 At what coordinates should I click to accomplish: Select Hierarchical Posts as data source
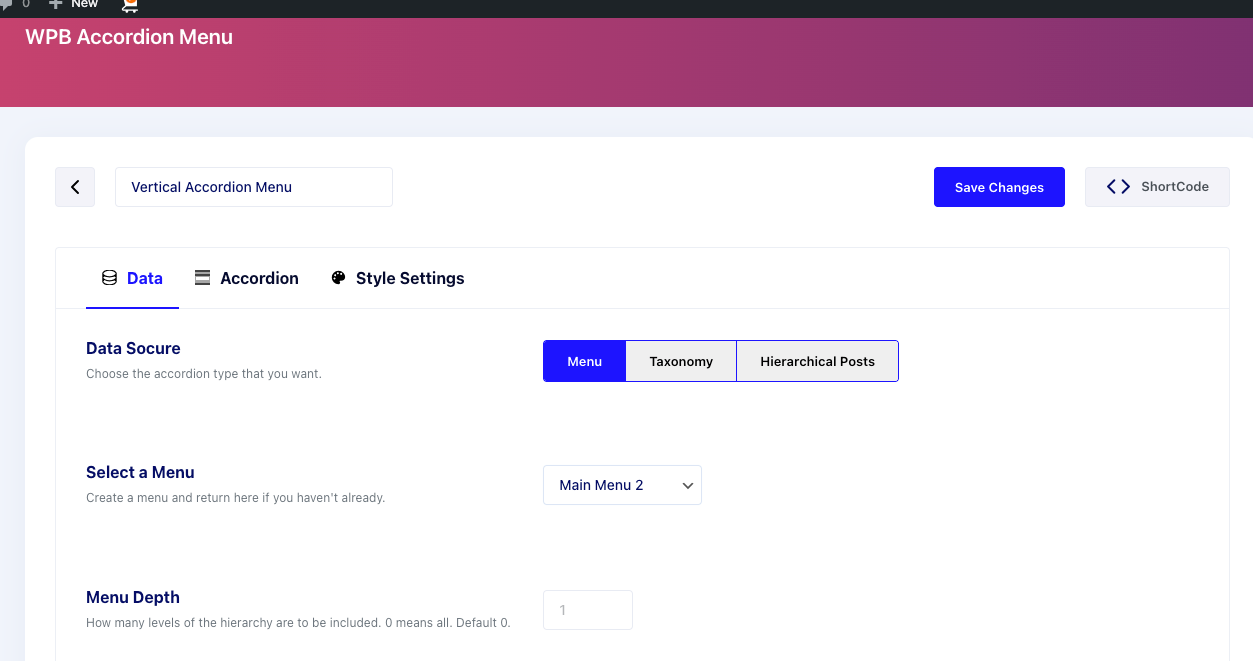pos(817,361)
